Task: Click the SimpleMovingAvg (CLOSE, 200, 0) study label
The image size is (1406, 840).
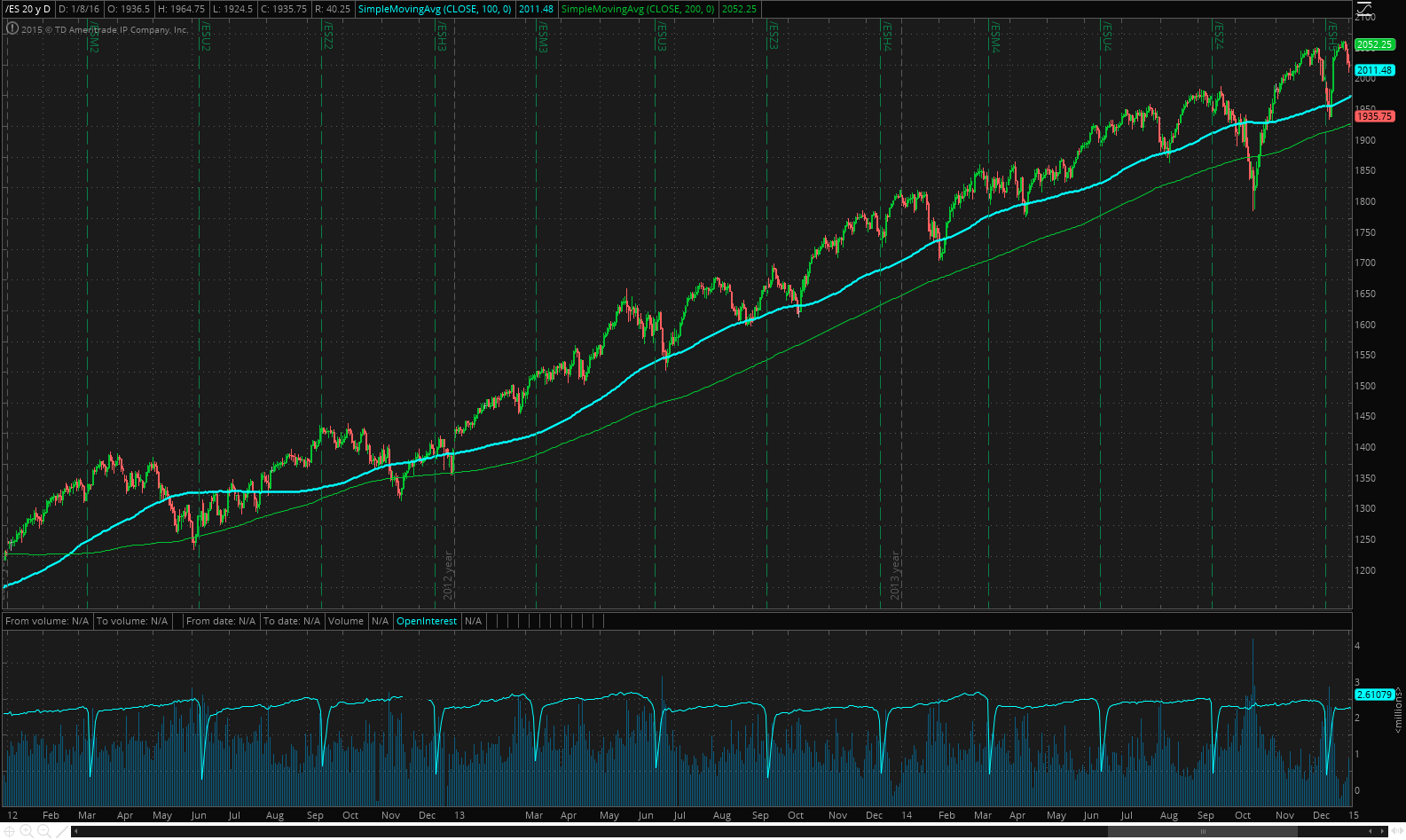Action: [638, 9]
